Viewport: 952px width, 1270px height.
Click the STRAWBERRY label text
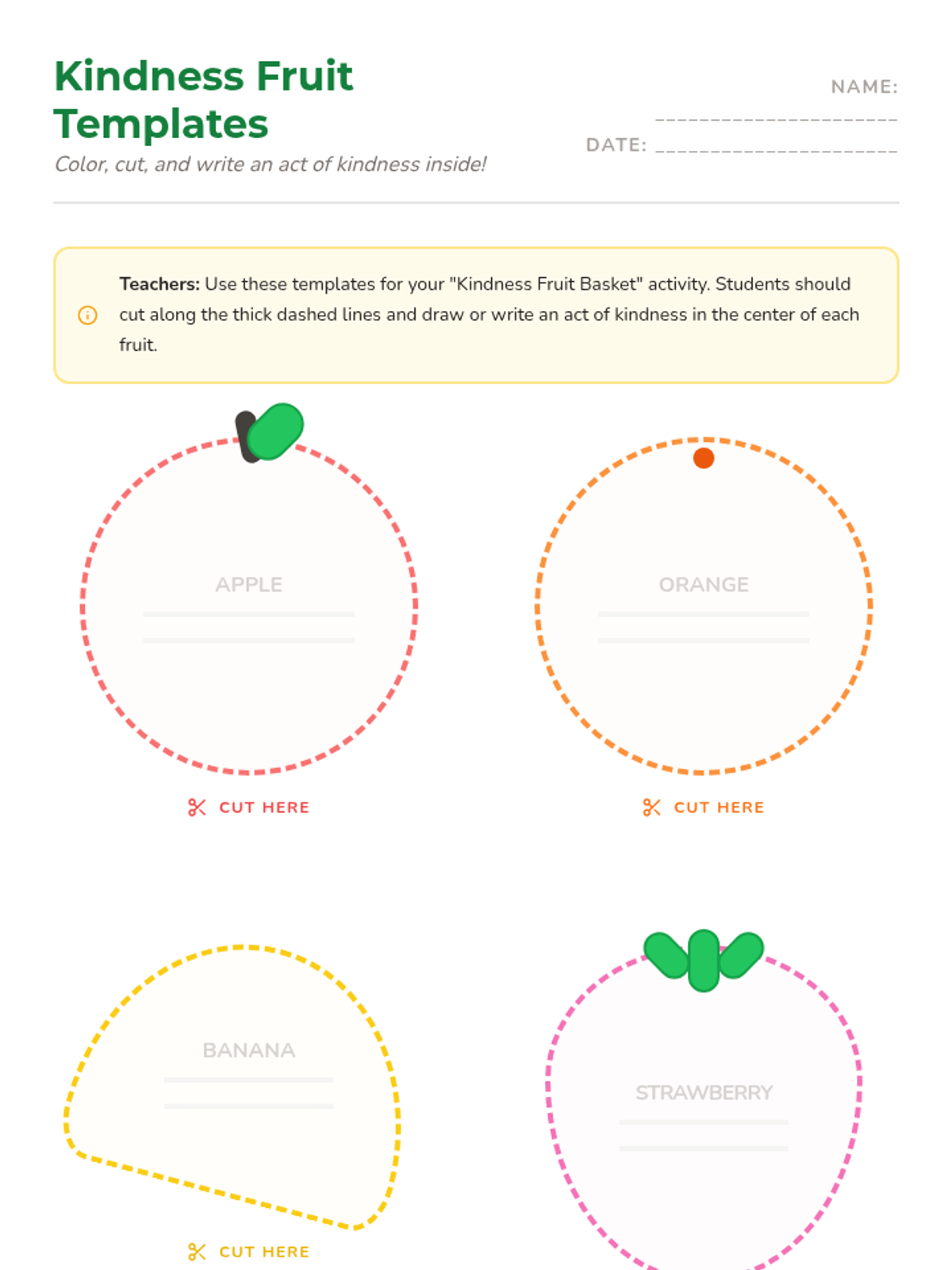pyautogui.click(x=704, y=1092)
